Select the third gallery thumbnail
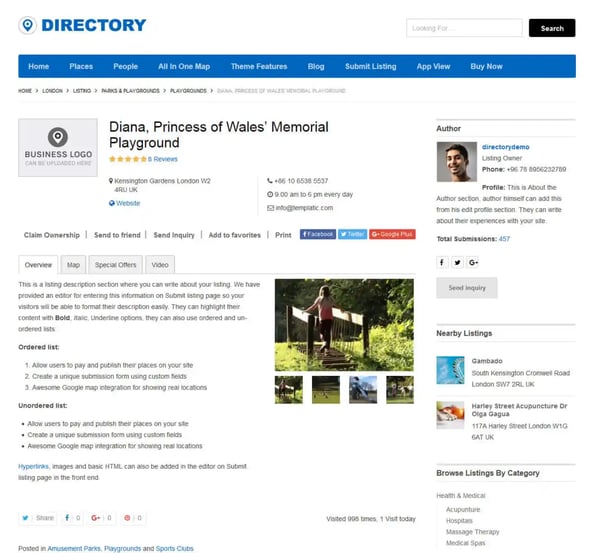Image resolution: width=600 pixels, height=553 pixels. click(x=363, y=390)
